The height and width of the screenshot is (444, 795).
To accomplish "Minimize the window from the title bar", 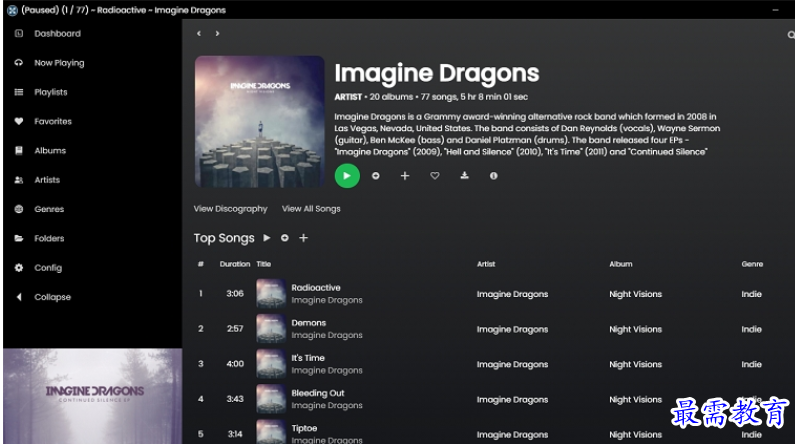I will pyautogui.click(x=775, y=10).
